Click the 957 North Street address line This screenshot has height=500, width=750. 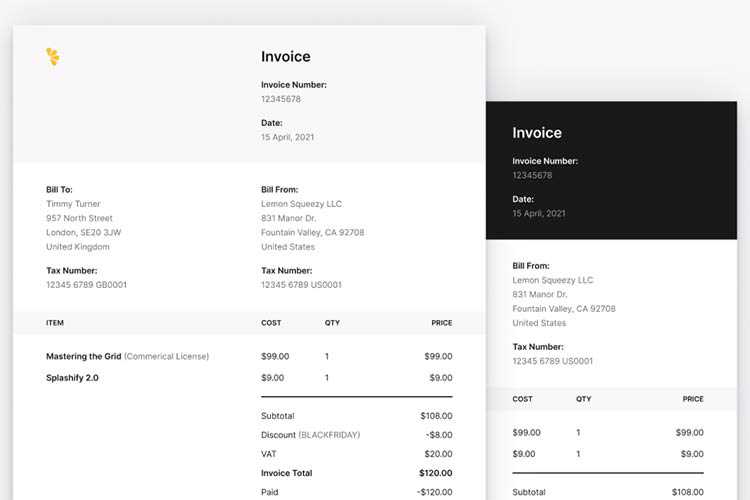79,218
